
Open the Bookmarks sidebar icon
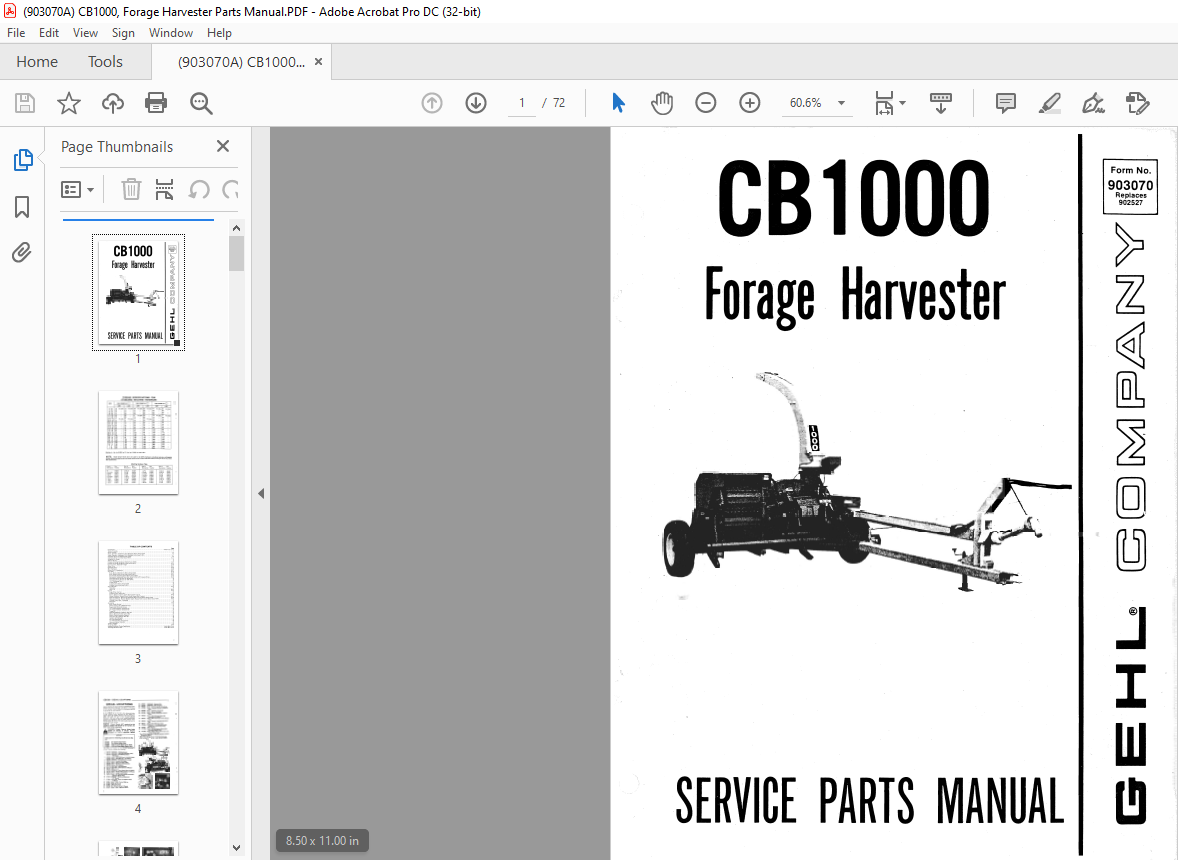[23, 207]
